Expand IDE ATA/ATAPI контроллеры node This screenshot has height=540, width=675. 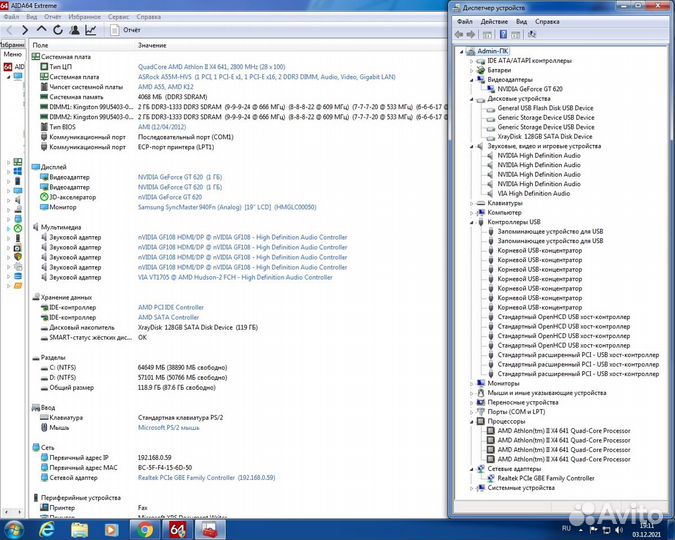coord(471,61)
